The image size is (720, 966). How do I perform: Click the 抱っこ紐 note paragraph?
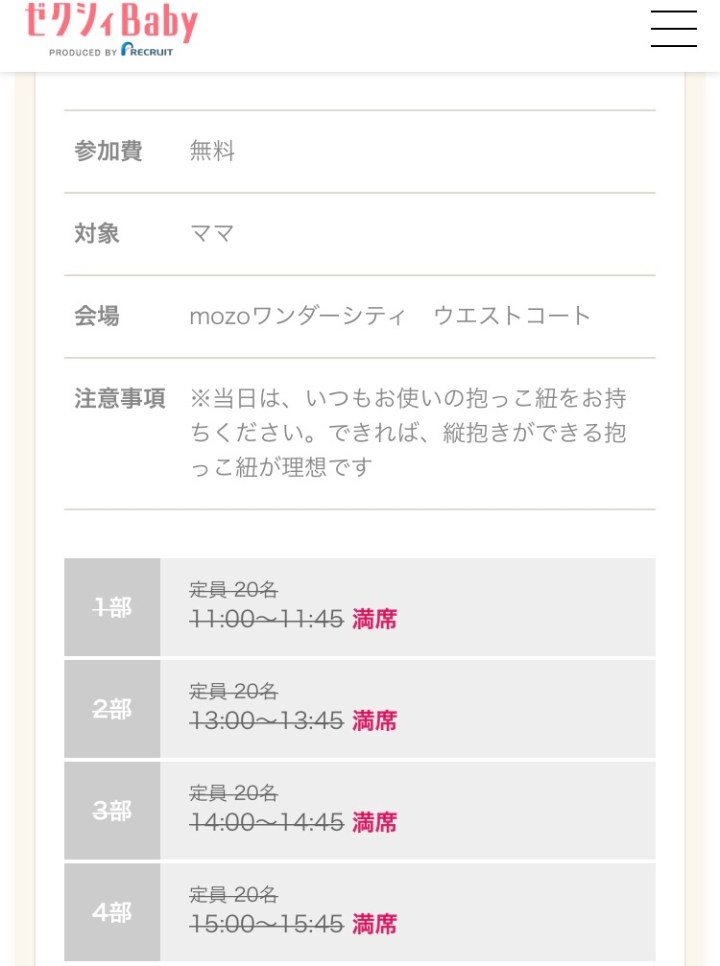[408, 433]
